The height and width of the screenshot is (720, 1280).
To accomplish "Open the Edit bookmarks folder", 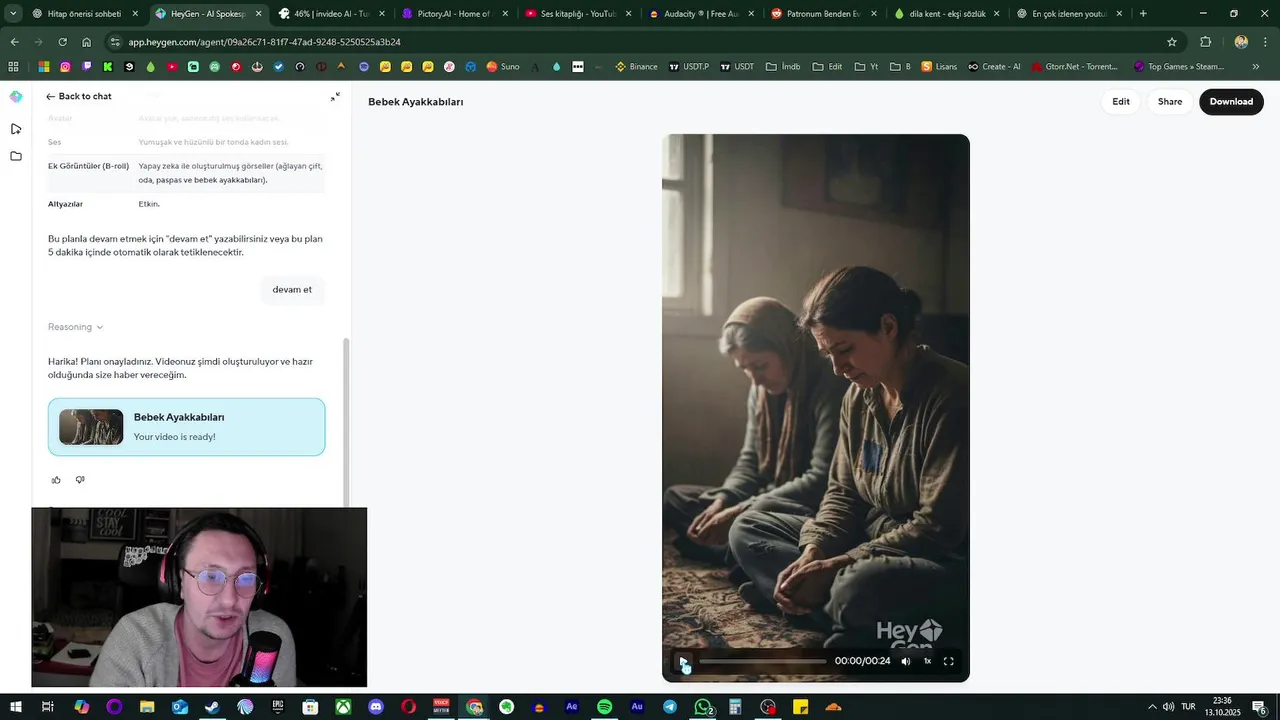I will click(x=827, y=67).
